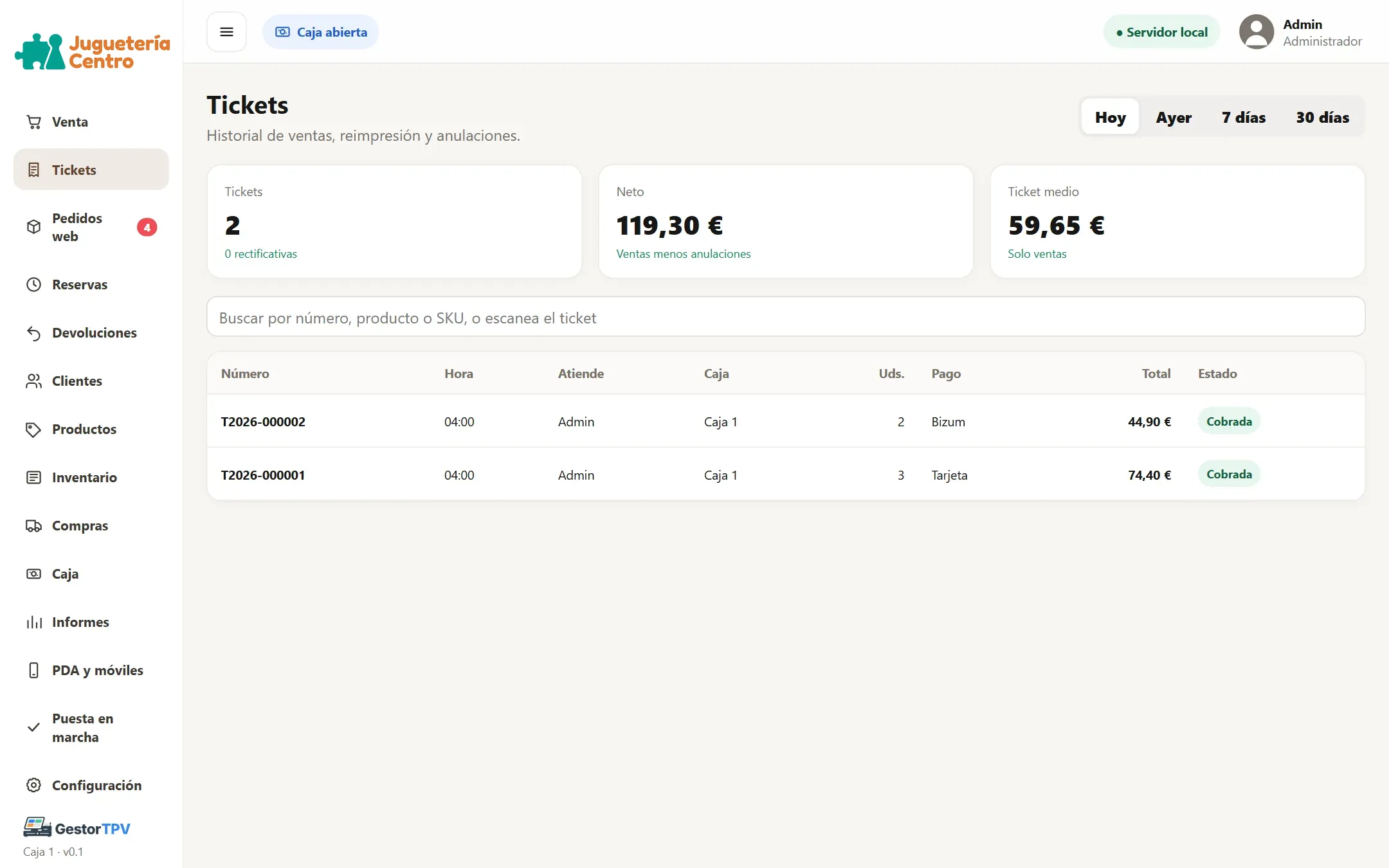The width and height of the screenshot is (1389, 868).
Task: Open the Caja cash icon in sidebar
Action: coord(33,574)
